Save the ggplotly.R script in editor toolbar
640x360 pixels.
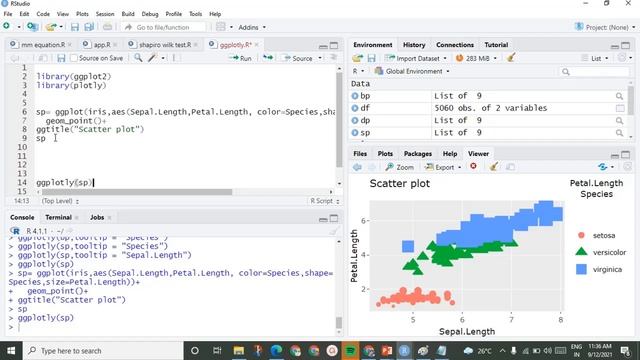[x=61, y=58]
